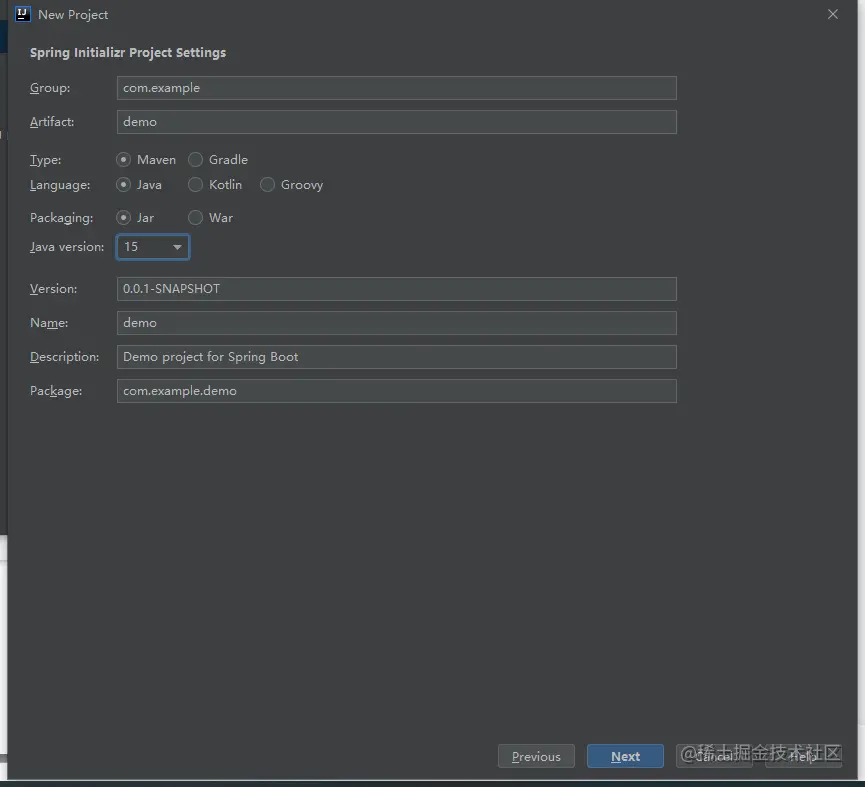Focus the Name text field
The height and width of the screenshot is (787, 865).
coord(397,323)
